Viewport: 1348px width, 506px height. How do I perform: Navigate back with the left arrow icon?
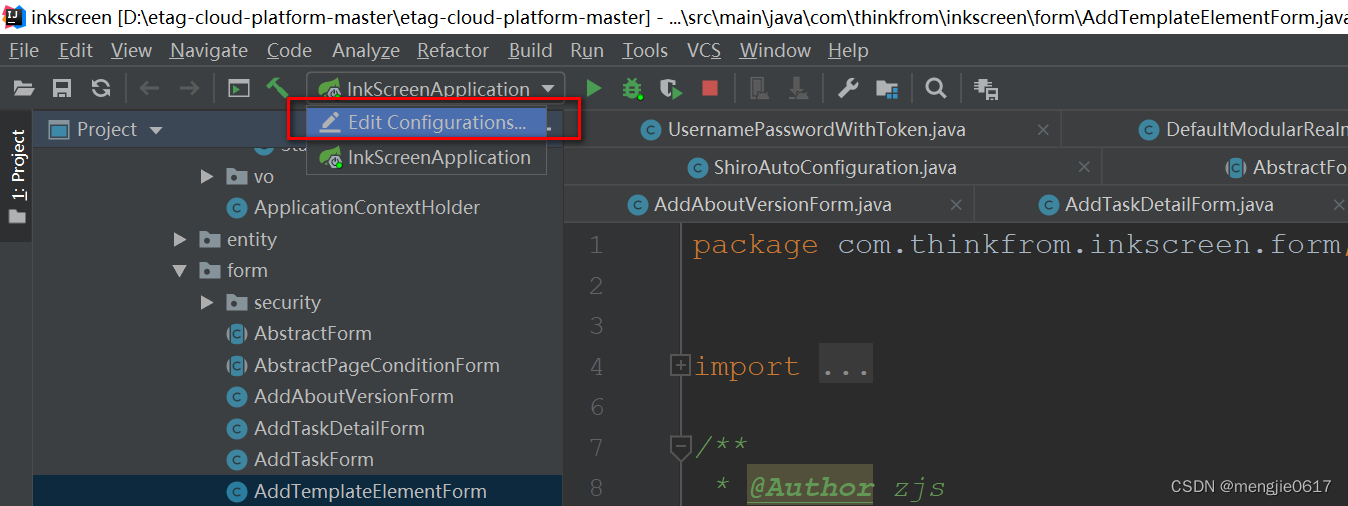150,89
